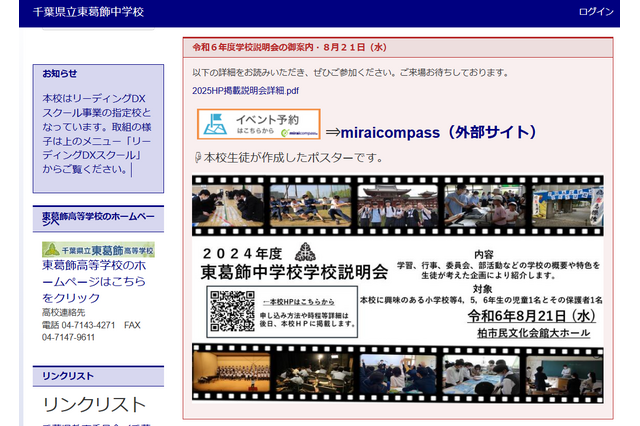The image size is (640, 426).
Task: Open 2025HP掲載説明会詳細.pdf file link
Action: coord(245,91)
